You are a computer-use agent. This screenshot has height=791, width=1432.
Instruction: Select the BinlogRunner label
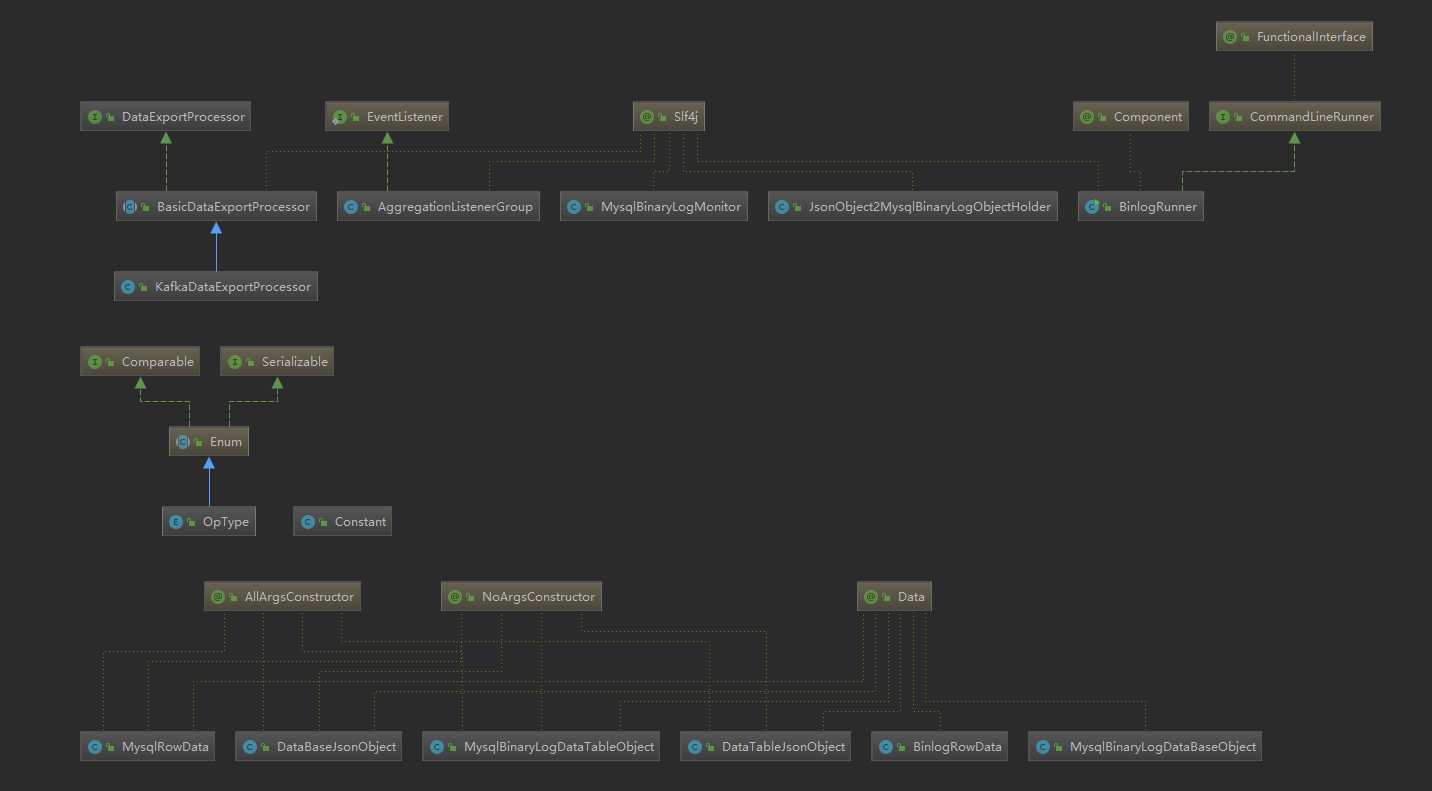1158,207
